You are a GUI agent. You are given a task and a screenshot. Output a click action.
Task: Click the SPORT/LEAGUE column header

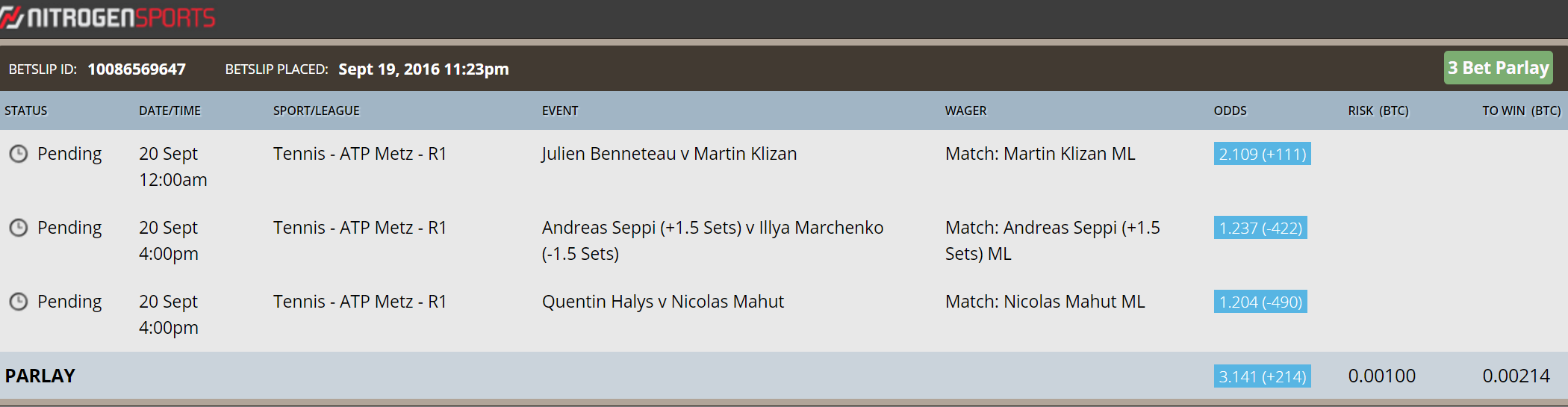tap(316, 111)
